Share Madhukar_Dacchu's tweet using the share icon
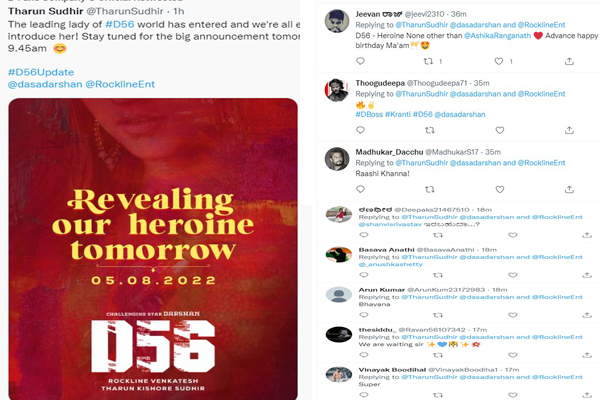Screen dimensions: 600x400 pos(569,189)
